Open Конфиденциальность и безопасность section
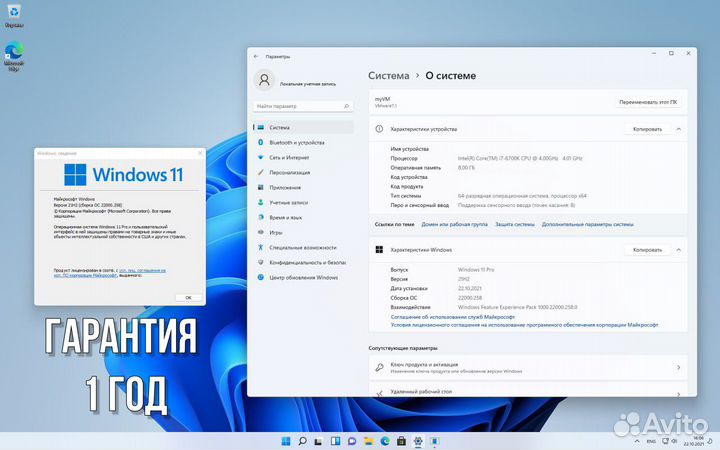Screen dimensions: 720x450 pos(303,262)
